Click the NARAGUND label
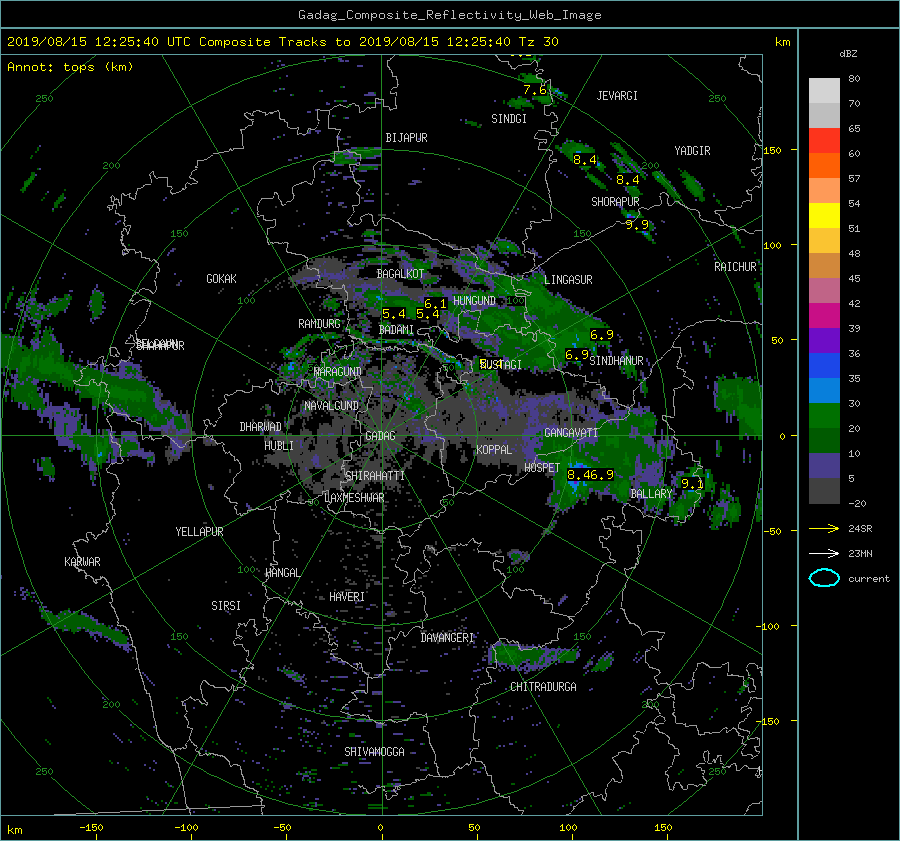Screen dimensions: 900x841 [x=338, y=371]
